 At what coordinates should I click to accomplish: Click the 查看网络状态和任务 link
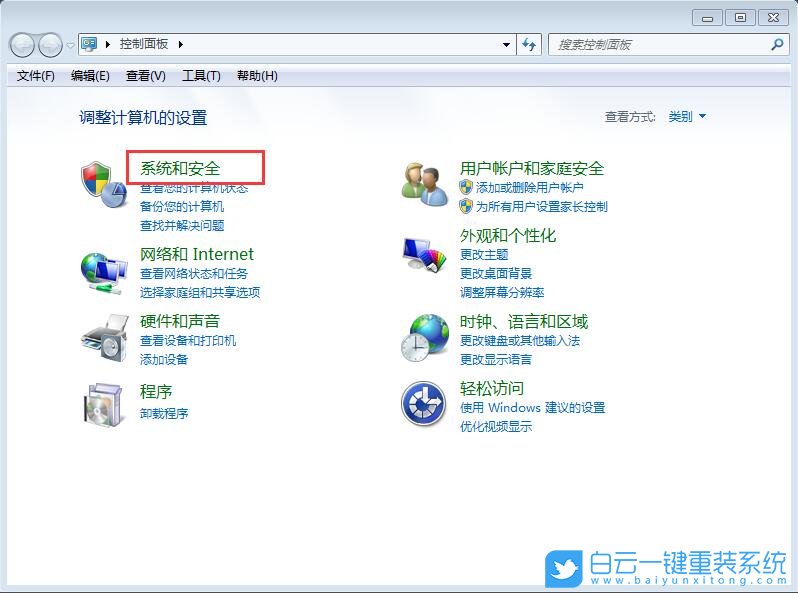click(194, 273)
